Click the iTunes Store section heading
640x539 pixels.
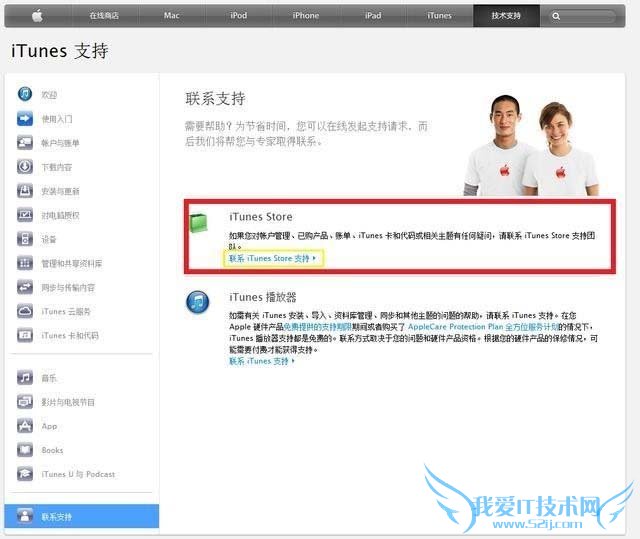point(260,217)
